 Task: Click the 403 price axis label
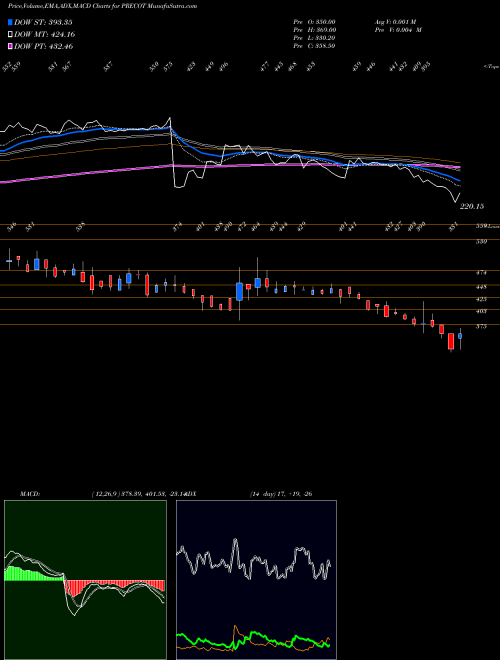[481, 311]
